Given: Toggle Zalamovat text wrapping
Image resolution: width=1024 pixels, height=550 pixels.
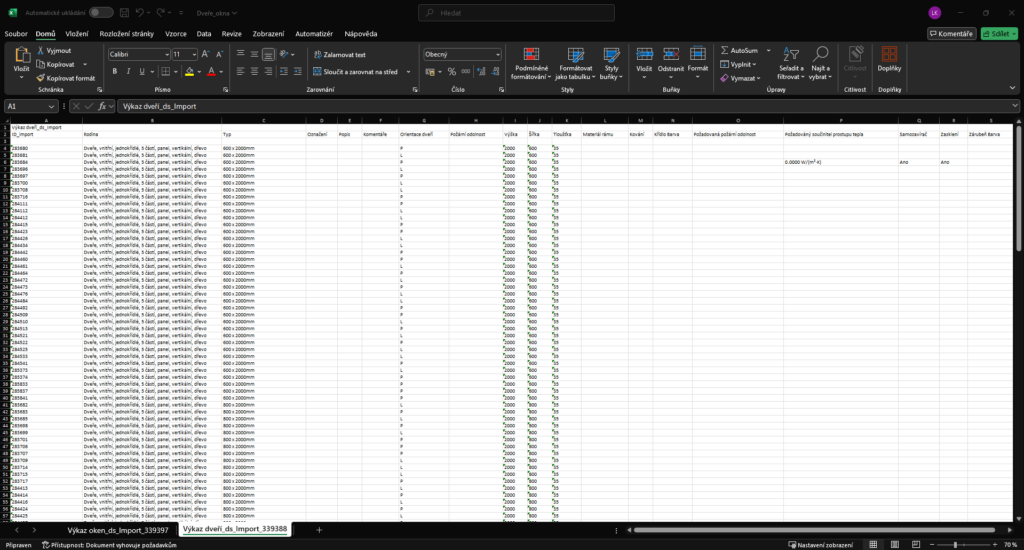Looking at the screenshot, I should pos(340,55).
